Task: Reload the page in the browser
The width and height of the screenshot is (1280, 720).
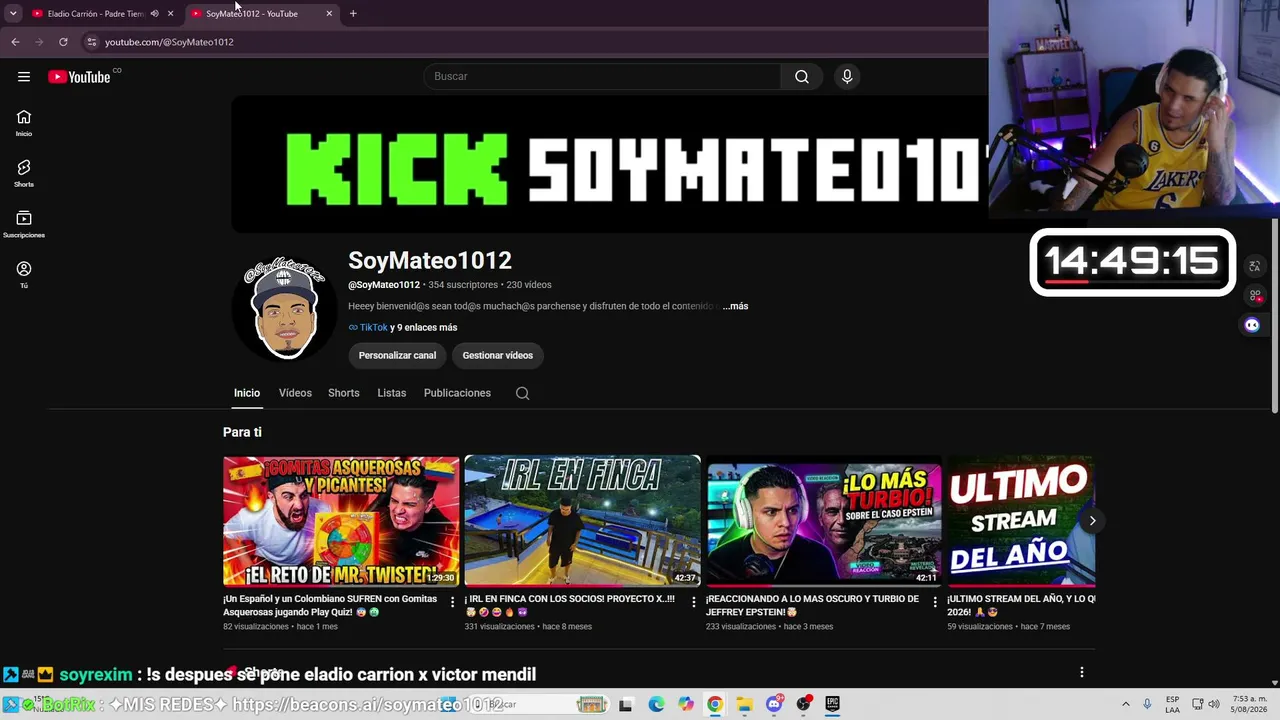Action: click(63, 42)
